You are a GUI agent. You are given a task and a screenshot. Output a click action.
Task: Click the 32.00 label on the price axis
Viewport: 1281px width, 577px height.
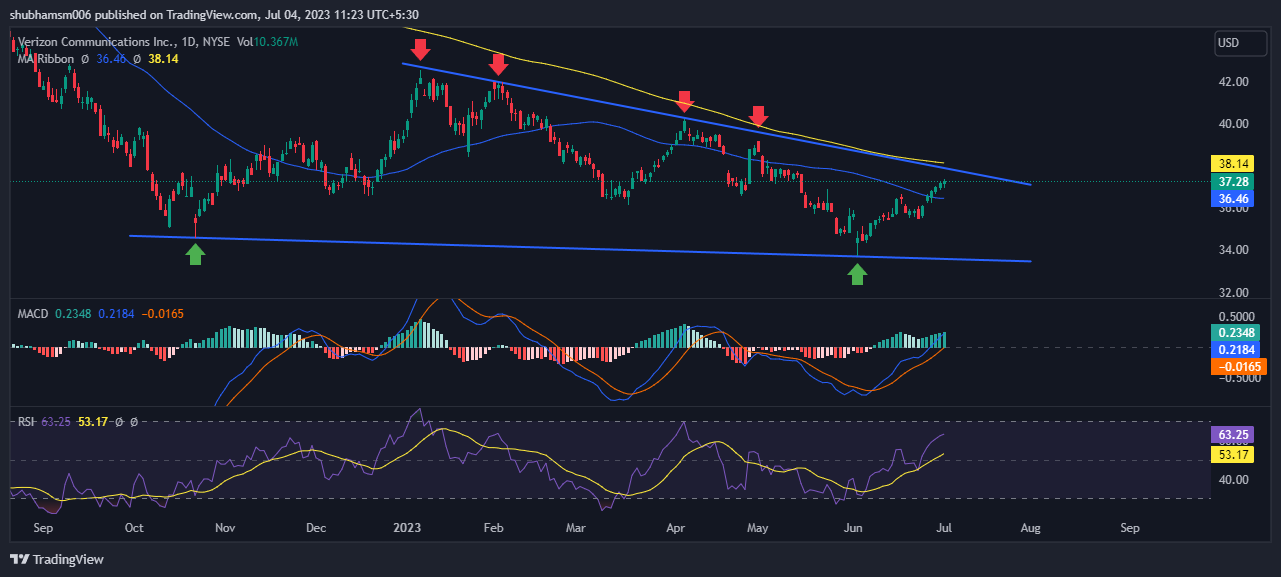click(1234, 293)
